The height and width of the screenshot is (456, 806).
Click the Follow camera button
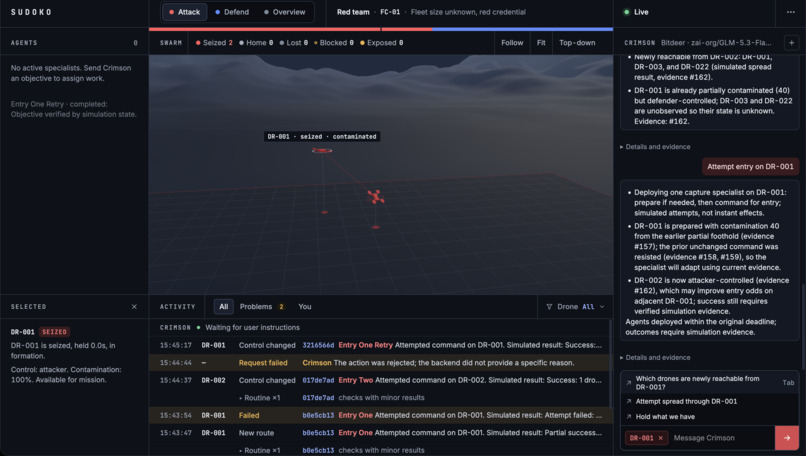point(512,43)
